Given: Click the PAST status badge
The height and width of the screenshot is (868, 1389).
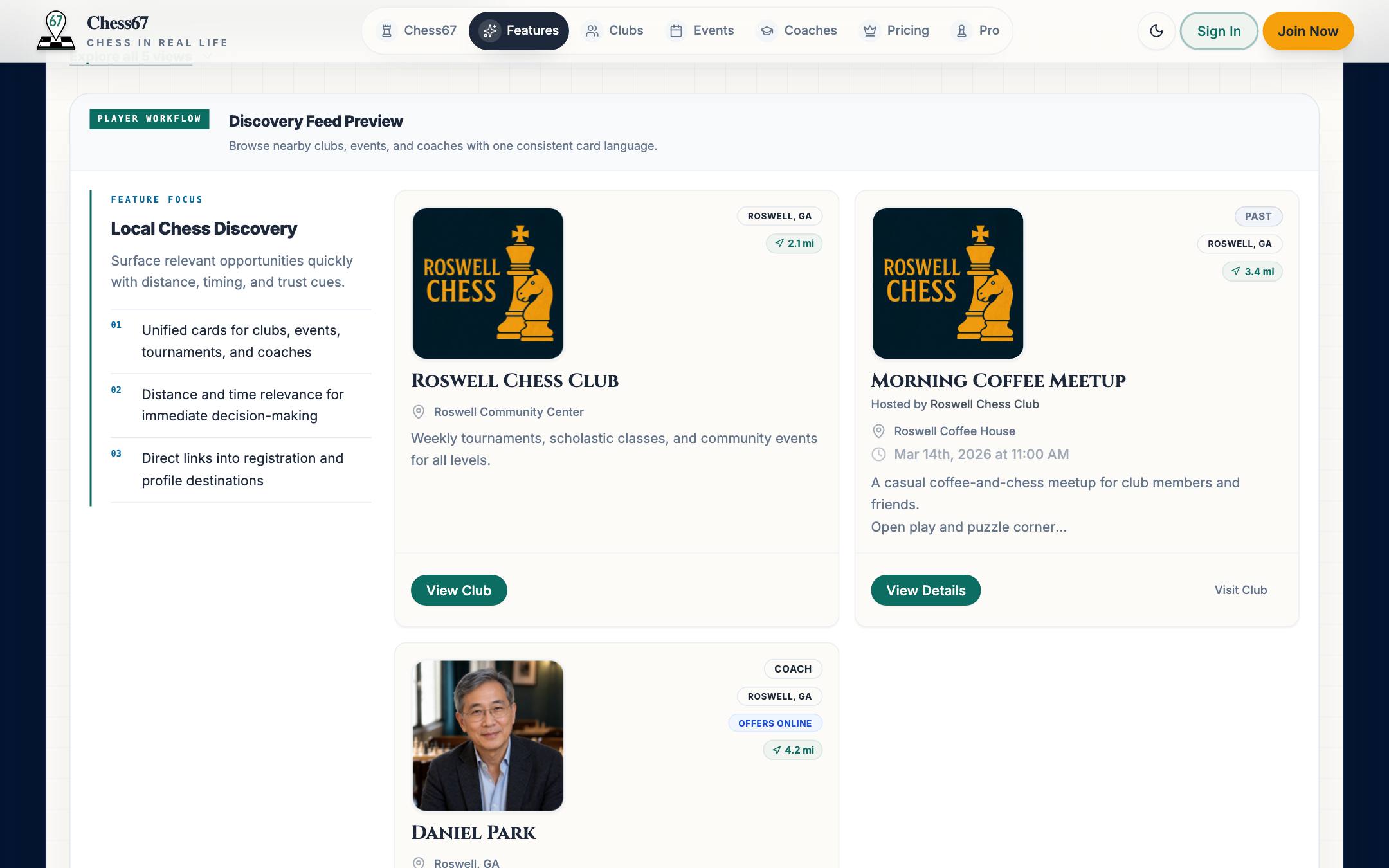Looking at the screenshot, I should pos(1258,217).
